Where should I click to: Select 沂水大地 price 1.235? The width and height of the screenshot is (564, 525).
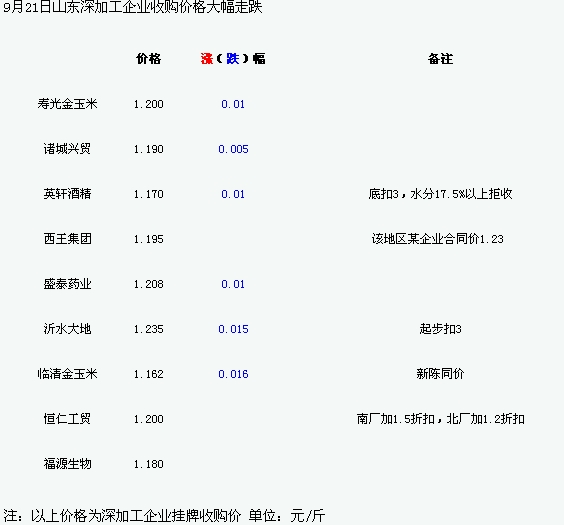tap(149, 329)
